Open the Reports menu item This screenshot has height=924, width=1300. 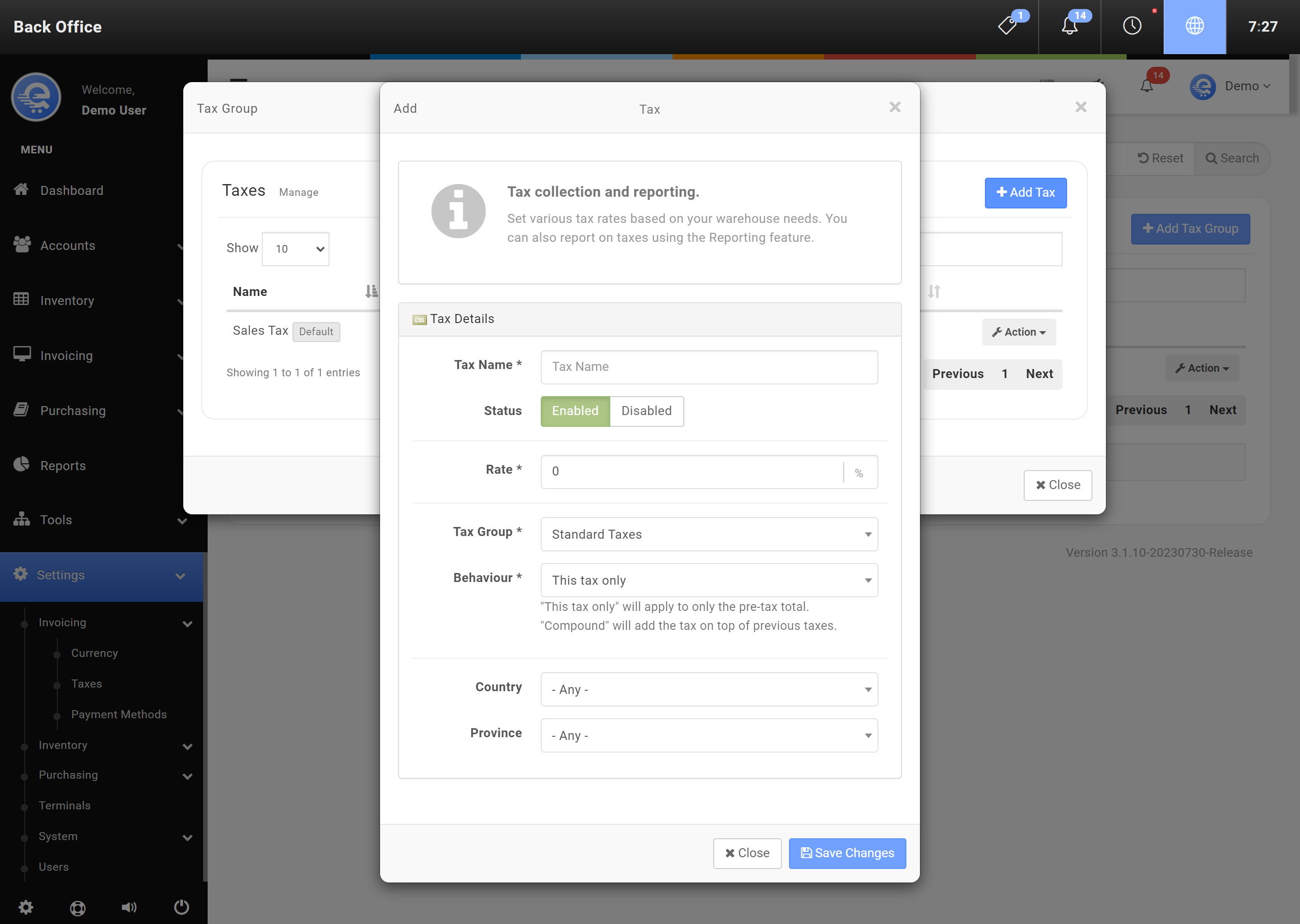tap(63, 466)
